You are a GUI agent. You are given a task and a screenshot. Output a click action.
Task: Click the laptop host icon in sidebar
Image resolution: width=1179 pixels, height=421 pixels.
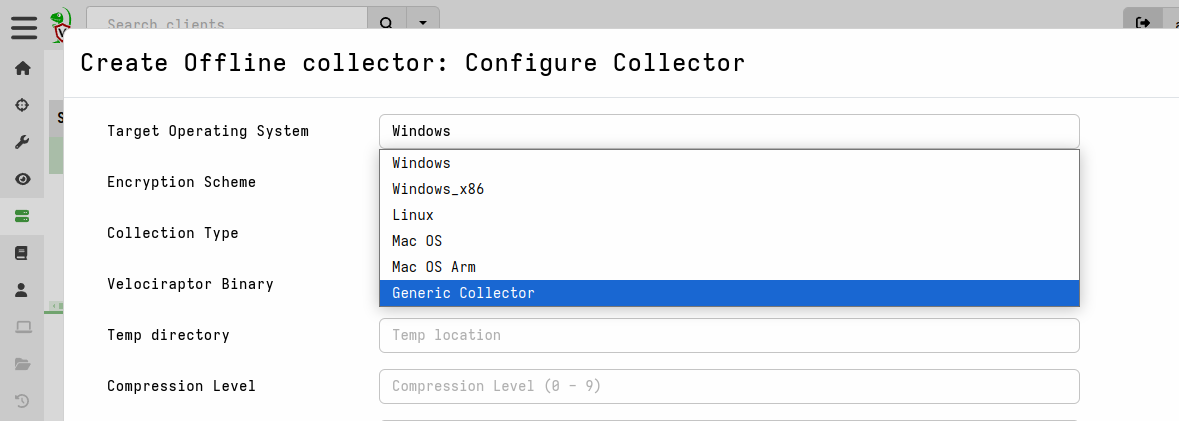click(x=22, y=327)
